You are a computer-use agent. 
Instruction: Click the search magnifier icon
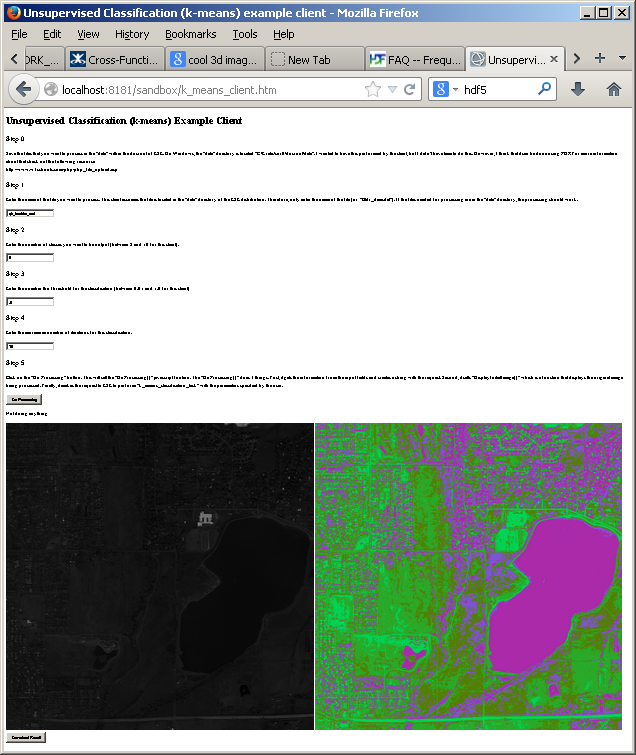545,89
